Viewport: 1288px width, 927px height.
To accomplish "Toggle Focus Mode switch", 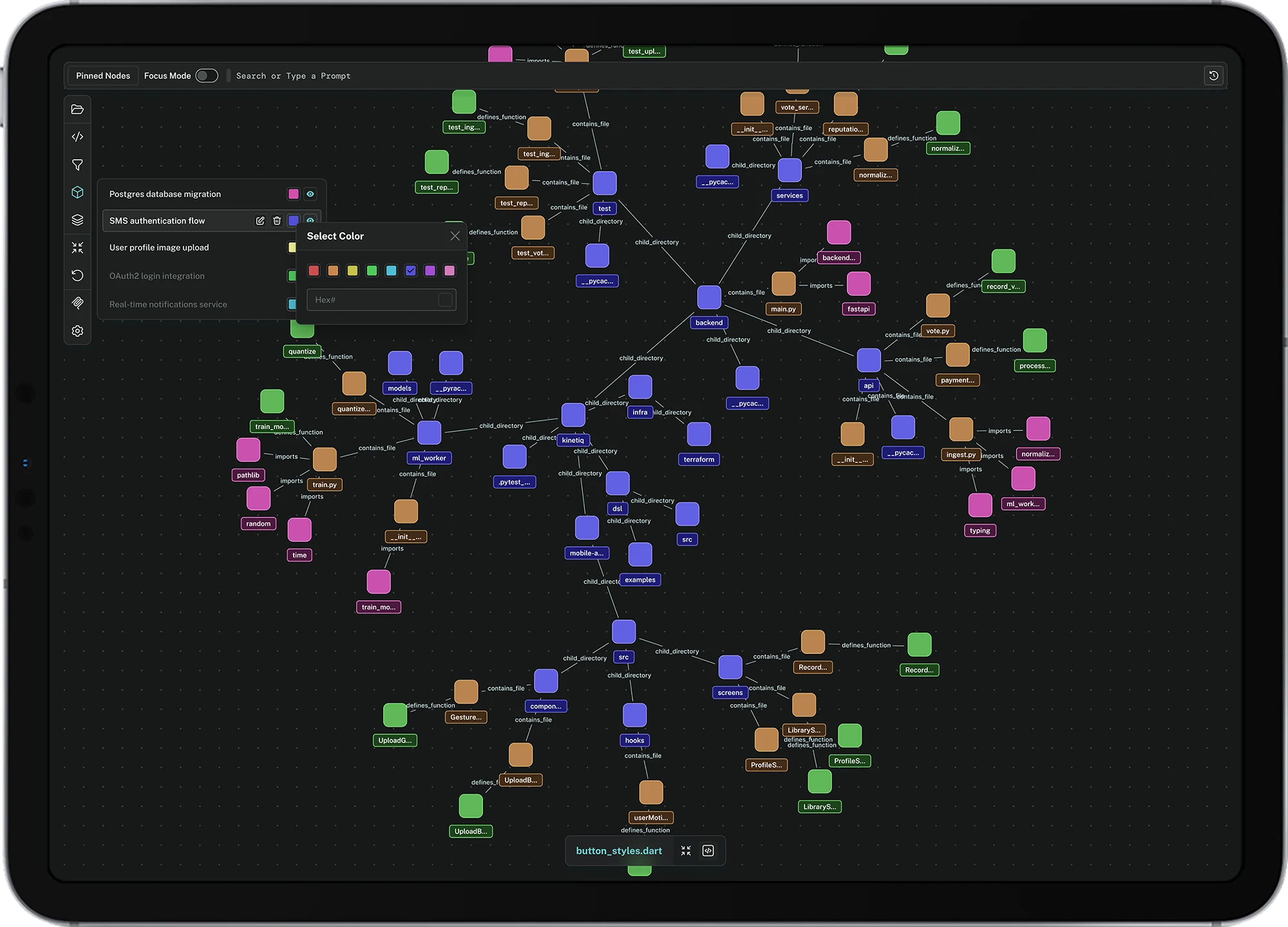I will [x=207, y=76].
